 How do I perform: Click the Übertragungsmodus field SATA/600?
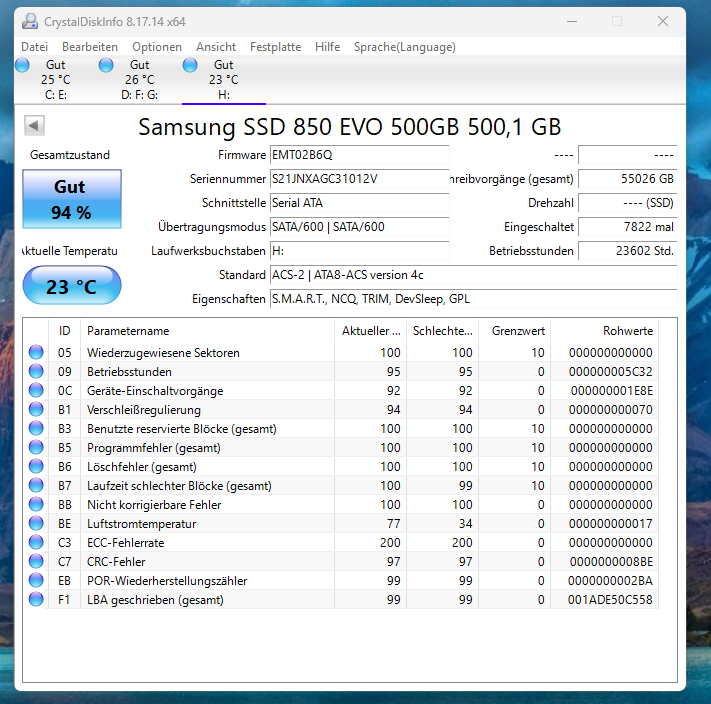tap(360, 227)
